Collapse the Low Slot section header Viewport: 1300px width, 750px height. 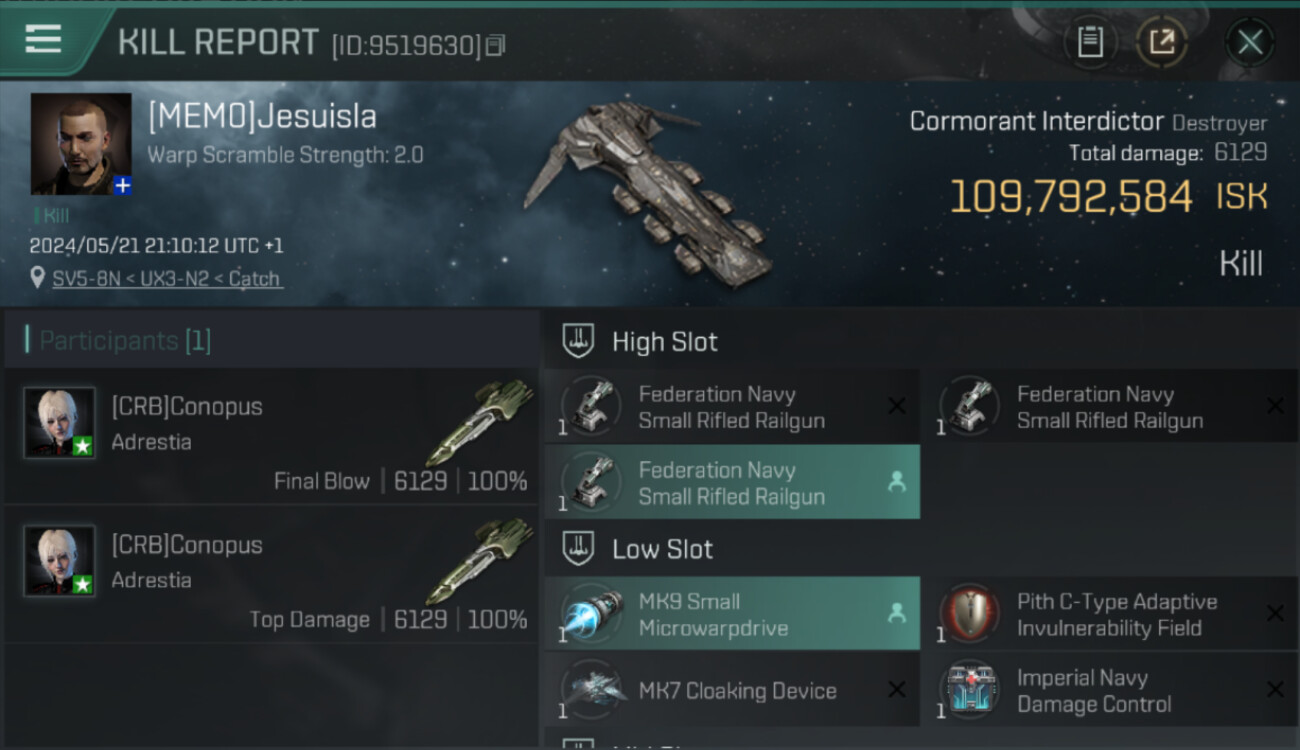click(921, 549)
